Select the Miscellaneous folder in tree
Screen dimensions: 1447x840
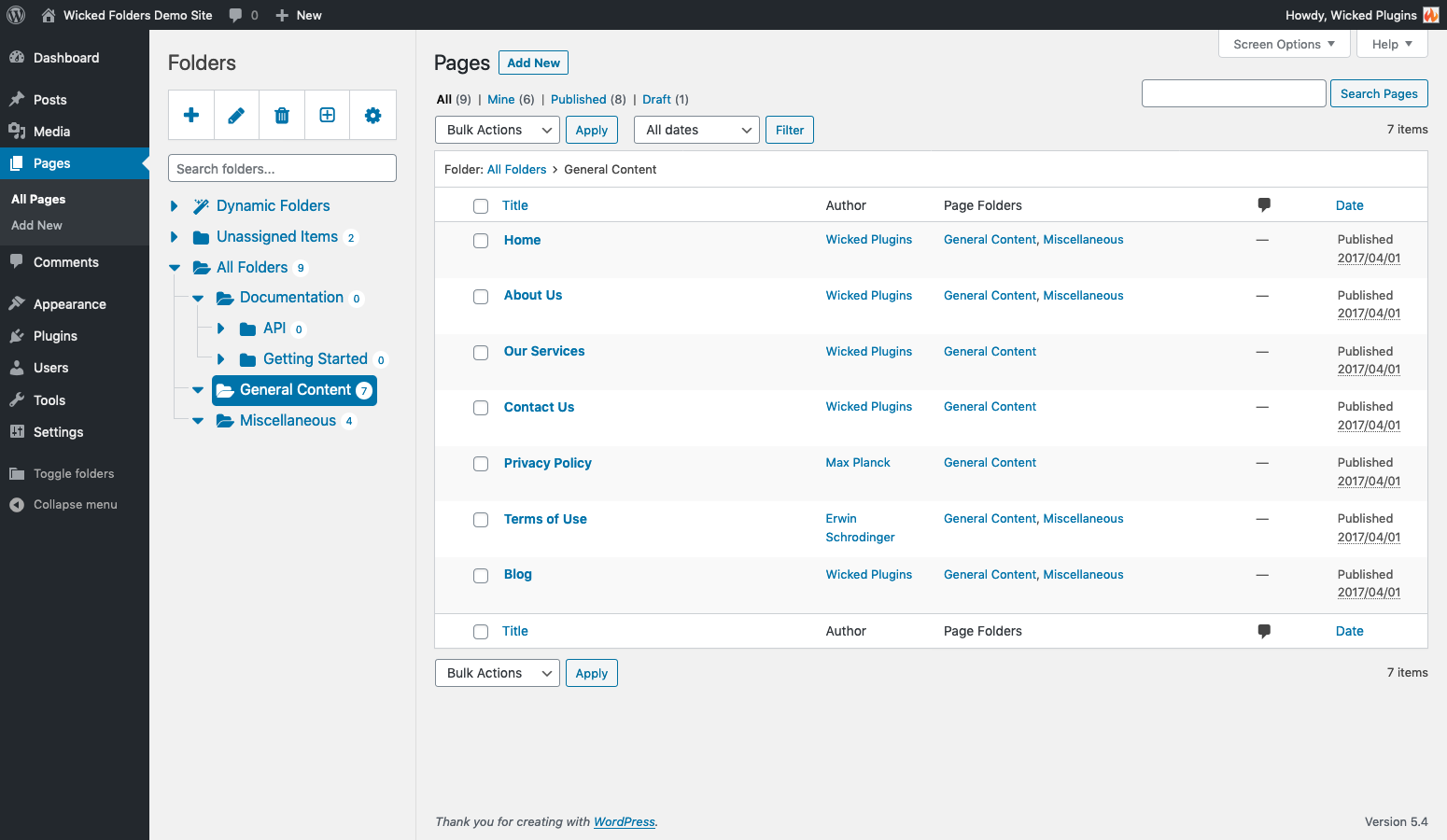click(x=288, y=421)
